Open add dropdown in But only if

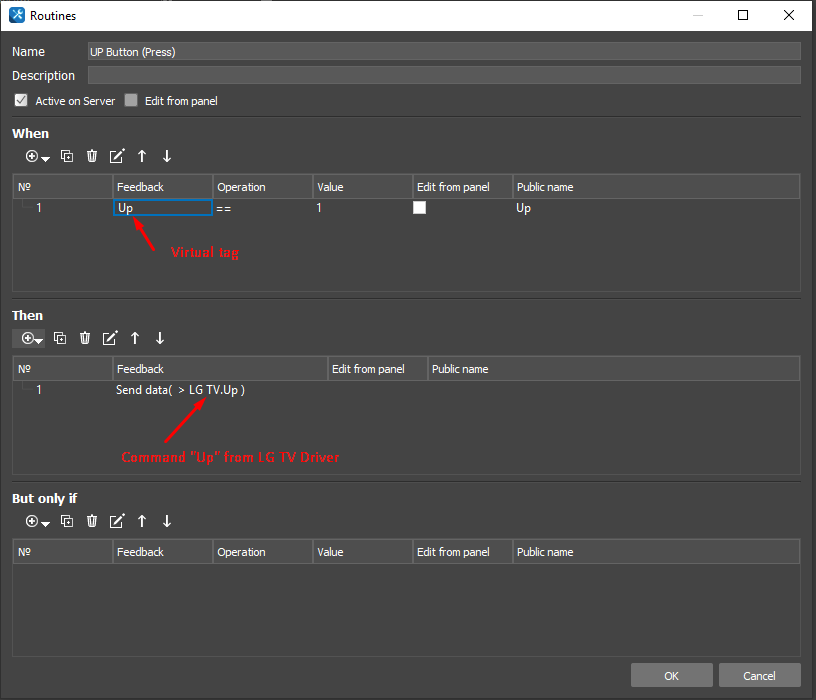[x=38, y=521]
